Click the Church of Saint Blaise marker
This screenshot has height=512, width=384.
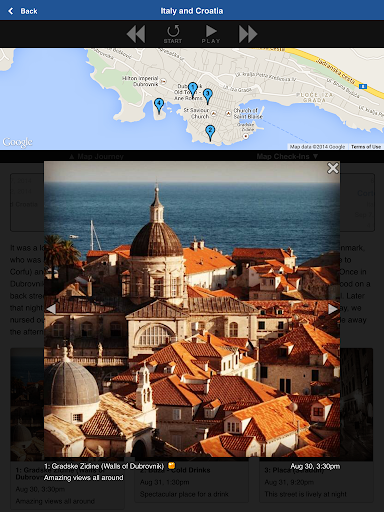228,114
